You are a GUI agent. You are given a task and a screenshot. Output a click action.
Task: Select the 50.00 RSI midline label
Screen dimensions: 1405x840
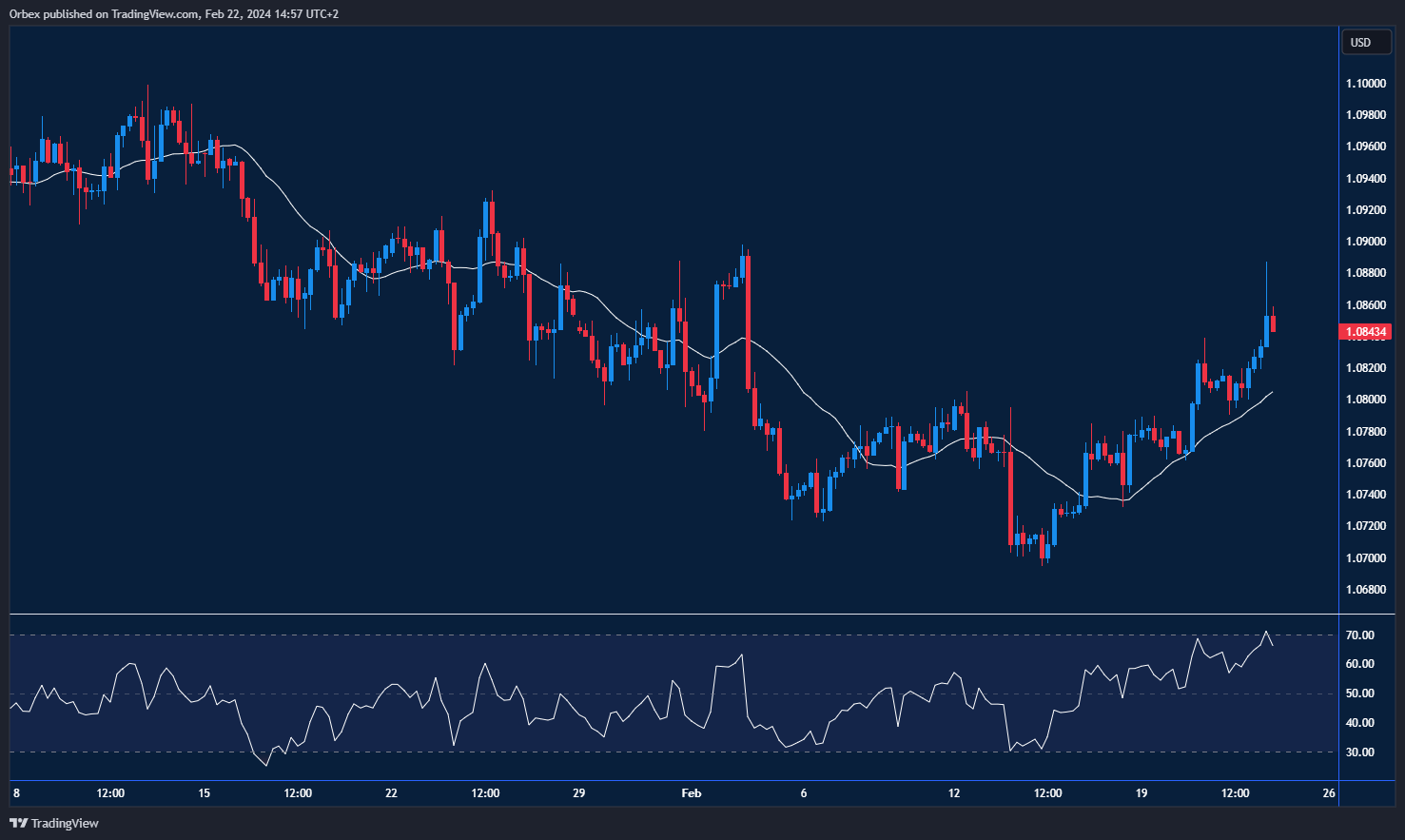[1359, 693]
